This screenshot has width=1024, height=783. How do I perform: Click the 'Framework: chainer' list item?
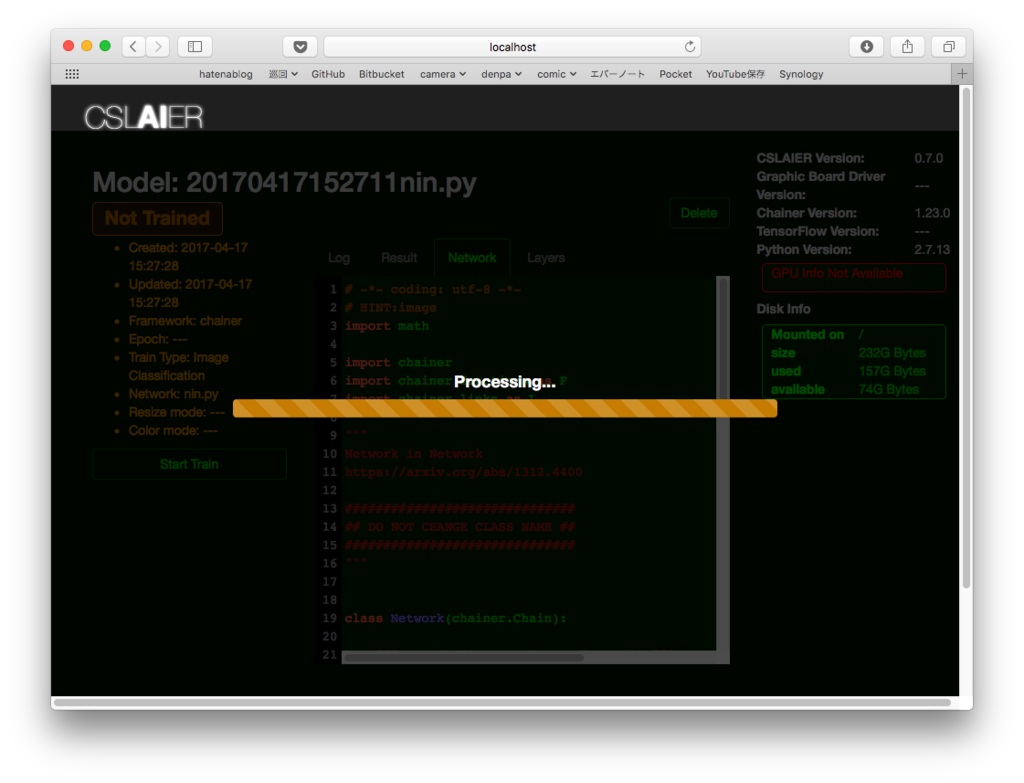click(185, 321)
